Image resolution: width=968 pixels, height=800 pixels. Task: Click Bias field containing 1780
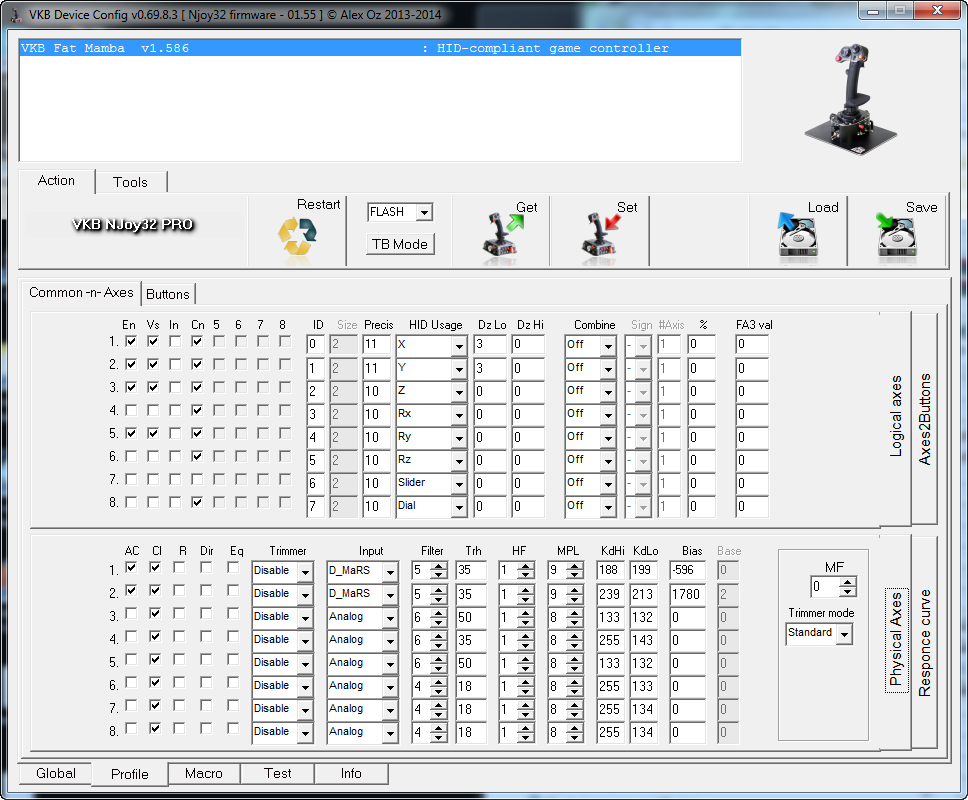[687, 594]
